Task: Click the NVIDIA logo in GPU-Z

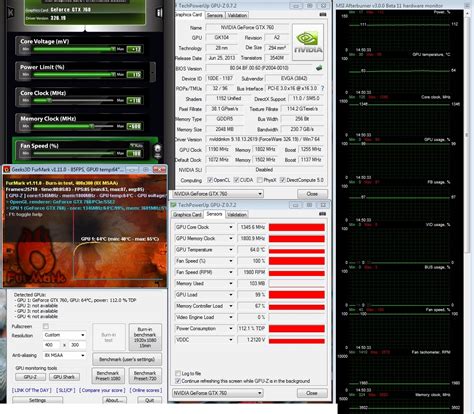Action: click(308, 42)
